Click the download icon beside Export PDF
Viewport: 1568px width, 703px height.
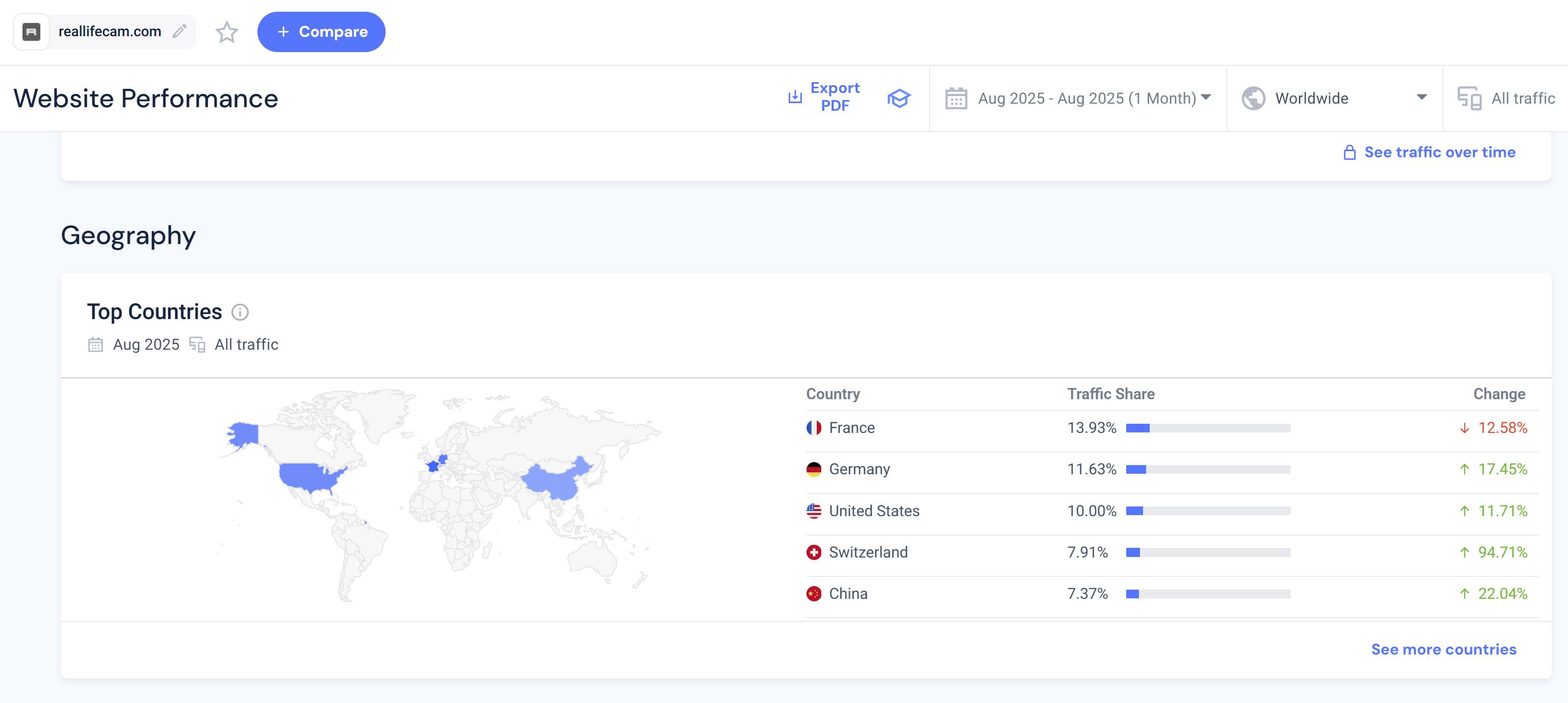pyautogui.click(x=795, y=97)
